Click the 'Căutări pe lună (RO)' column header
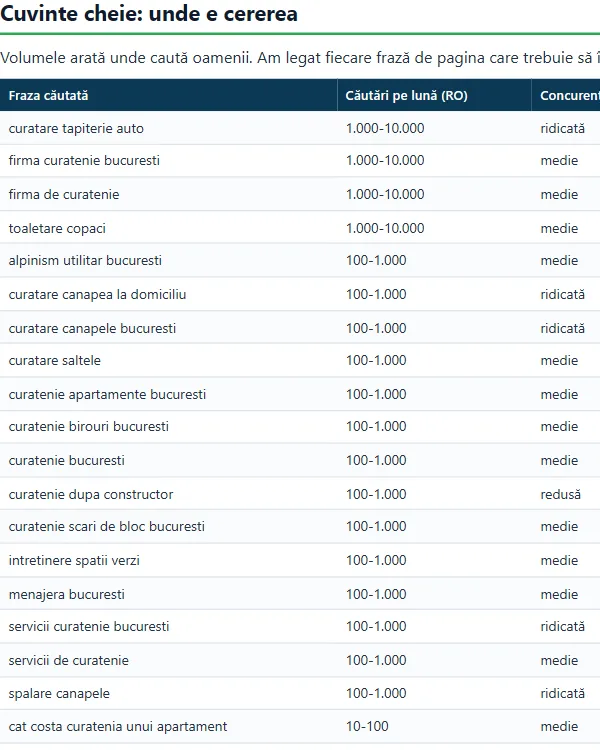600x750 pixels. pos(434,95)
